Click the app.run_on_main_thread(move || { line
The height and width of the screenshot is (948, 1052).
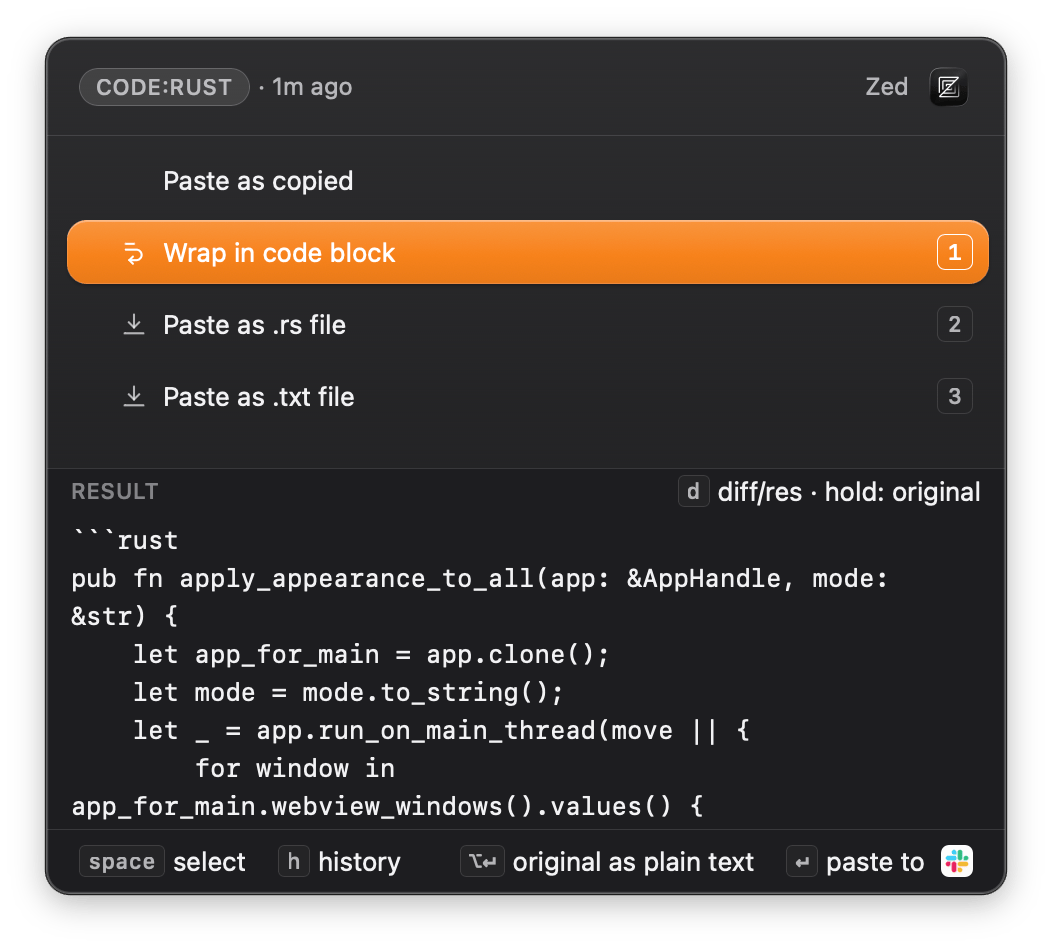[x=441, y=730]
